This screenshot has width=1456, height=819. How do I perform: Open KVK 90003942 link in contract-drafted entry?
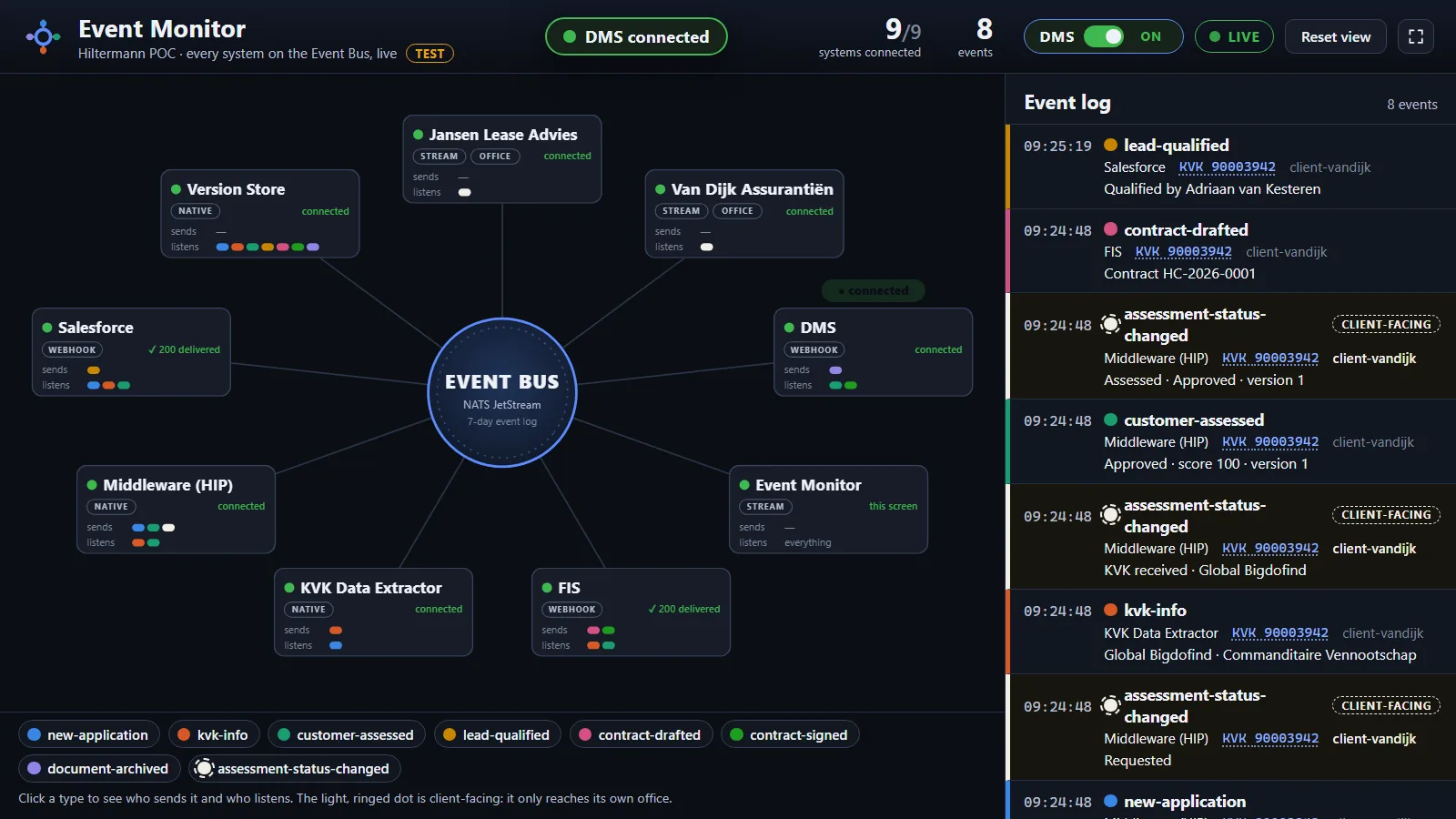click(x=1183, y=252)
